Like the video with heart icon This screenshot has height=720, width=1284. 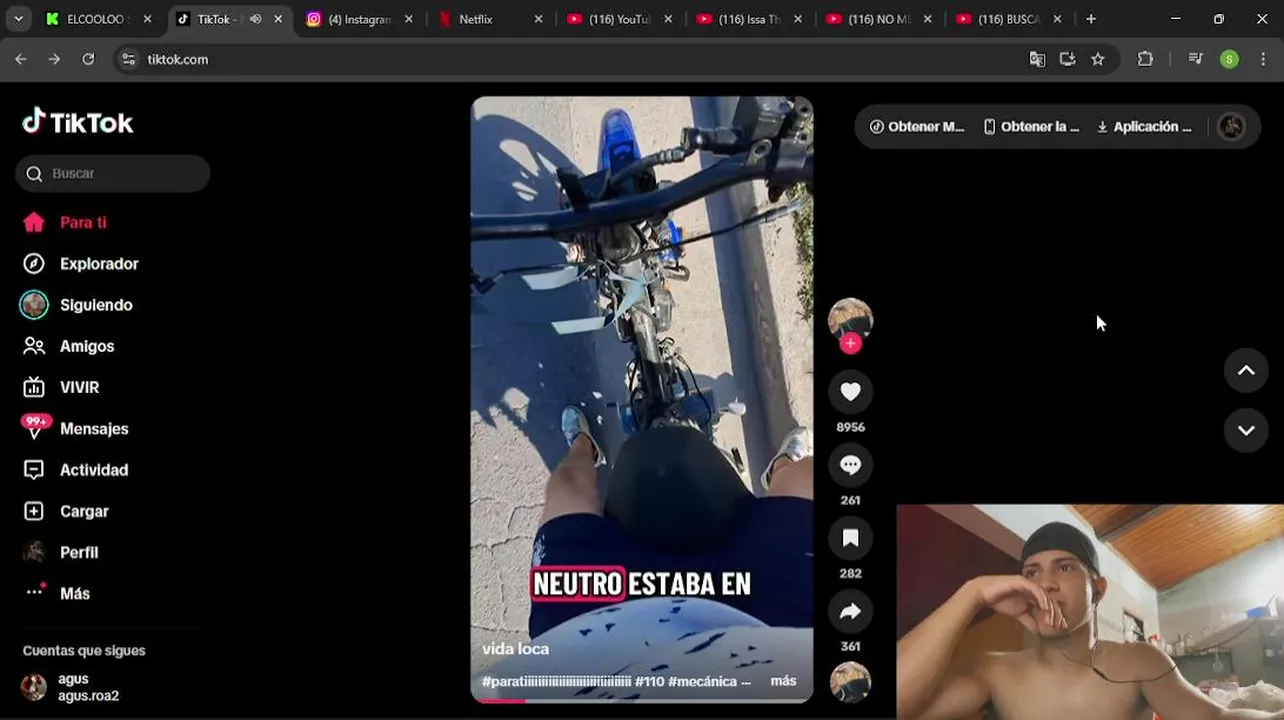pyautogui.click(x=850, y=392)
